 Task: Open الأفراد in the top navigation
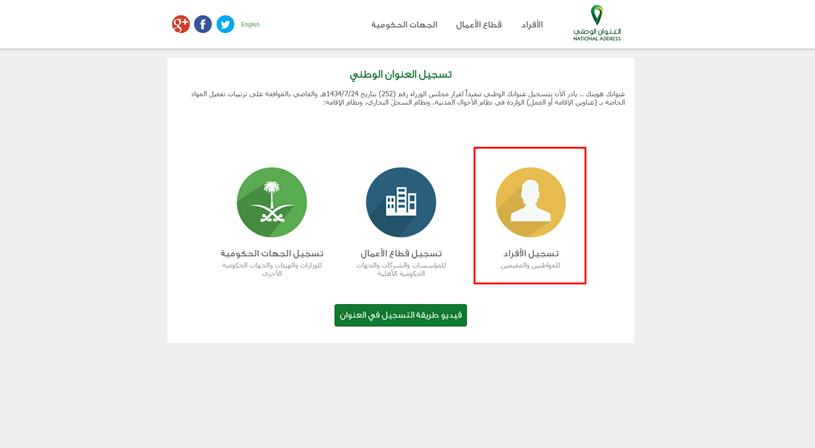[532, 24]
